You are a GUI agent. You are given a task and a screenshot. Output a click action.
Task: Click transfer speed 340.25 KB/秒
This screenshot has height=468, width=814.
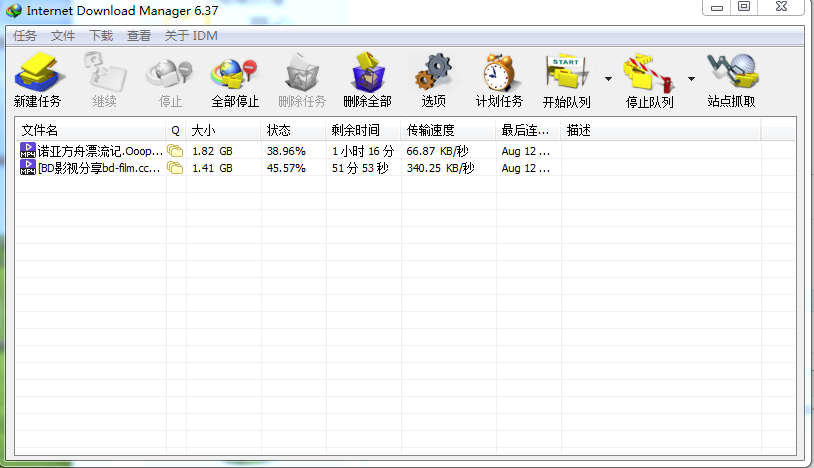440,168
